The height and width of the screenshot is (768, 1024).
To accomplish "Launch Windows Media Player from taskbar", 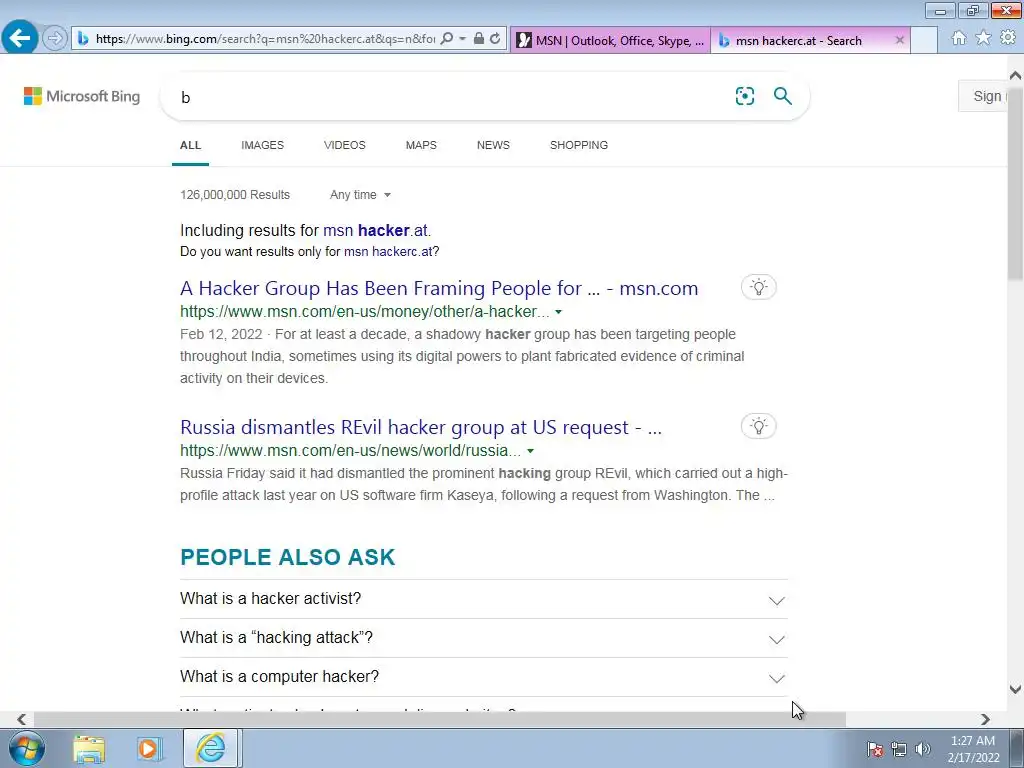I will [x=149, y=748].
